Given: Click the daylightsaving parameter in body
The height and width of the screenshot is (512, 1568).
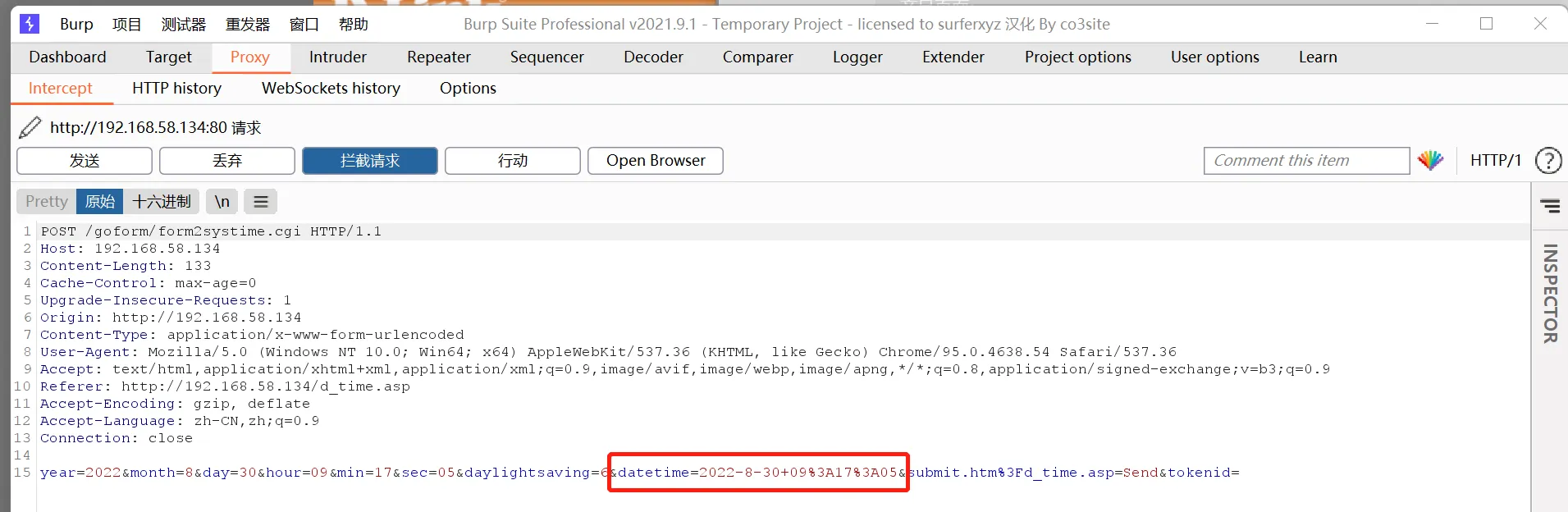Looking at the screenshot, I should click(x=537, y=473).
